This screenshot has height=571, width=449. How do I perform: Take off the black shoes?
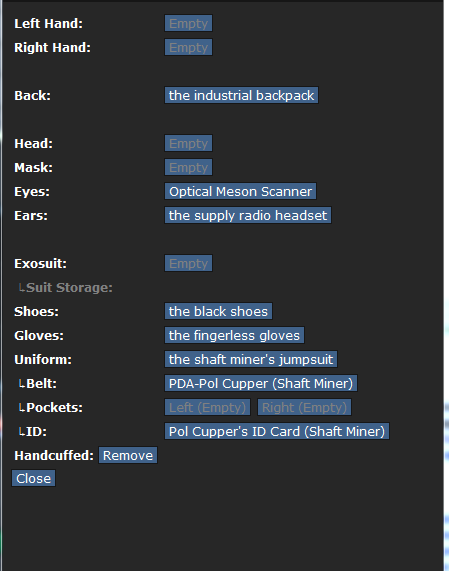[x=218, y=311]
